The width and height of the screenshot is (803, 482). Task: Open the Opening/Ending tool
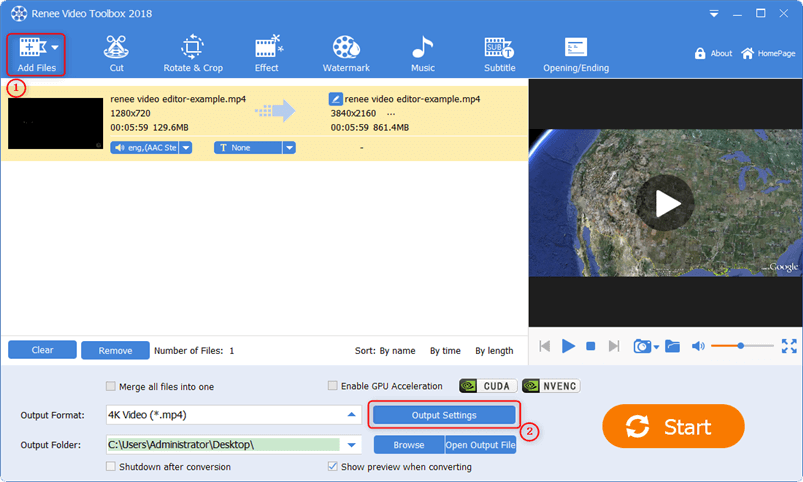click(575, 53)
